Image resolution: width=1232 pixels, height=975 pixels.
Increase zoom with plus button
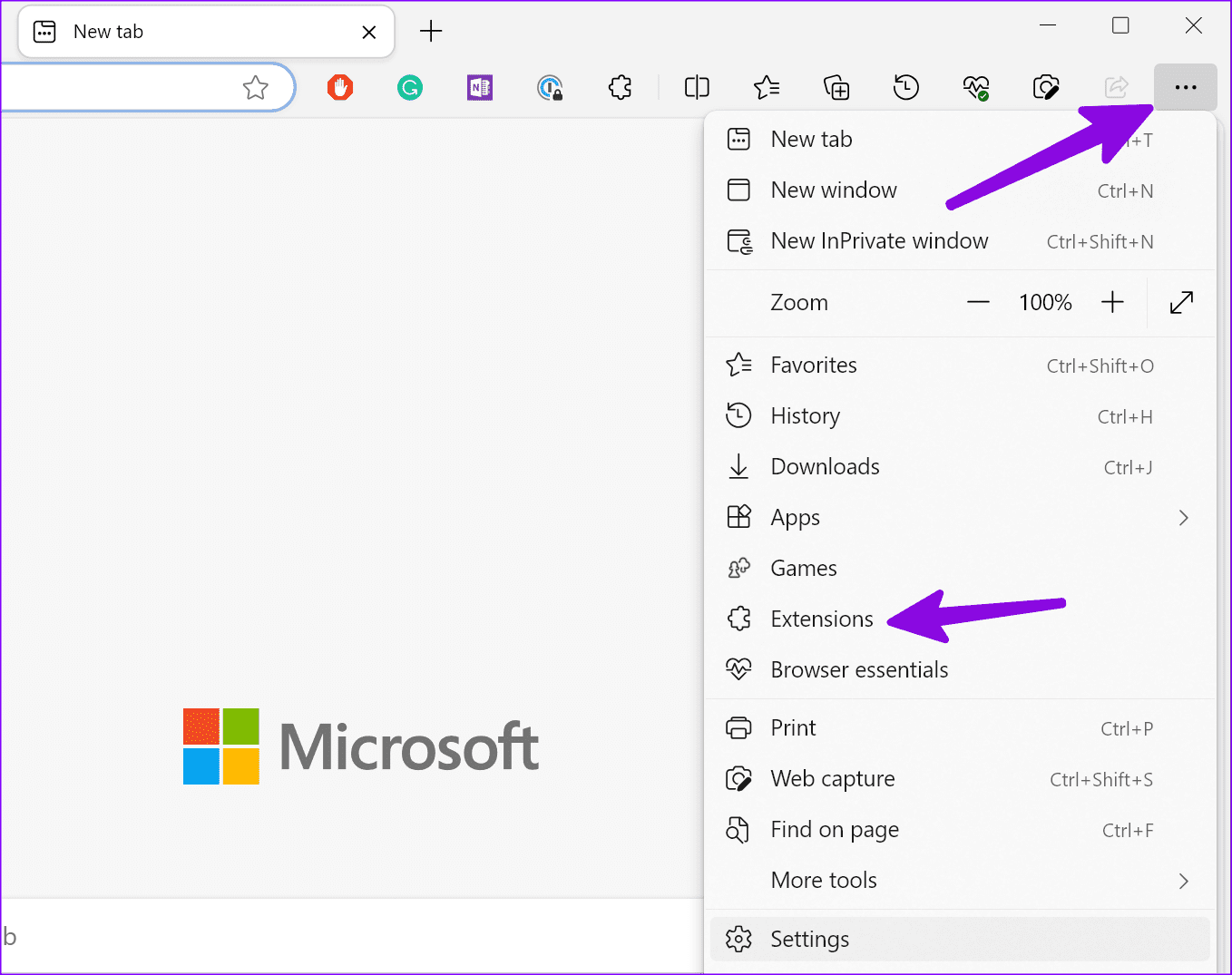click(1112, 302)
